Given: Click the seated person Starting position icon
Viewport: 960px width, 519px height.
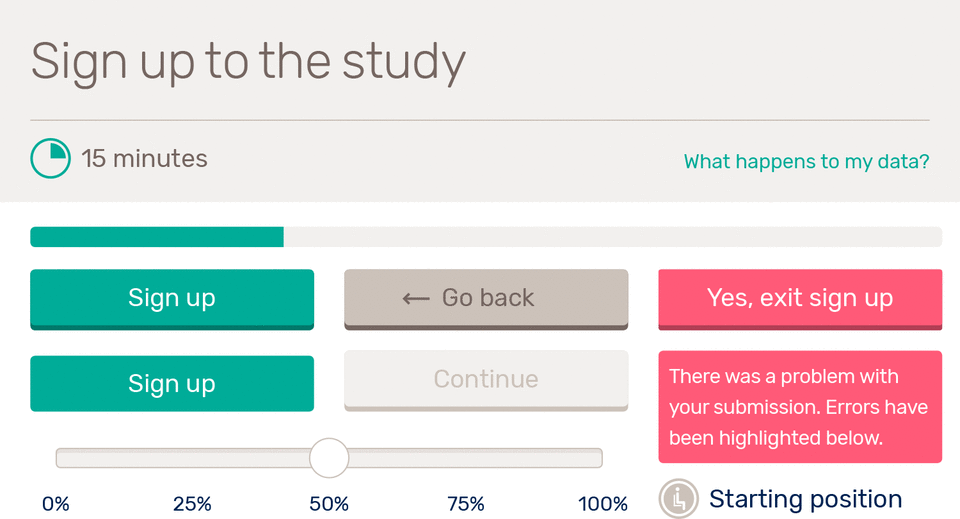Looking at the screenshot, I should 678,498.
